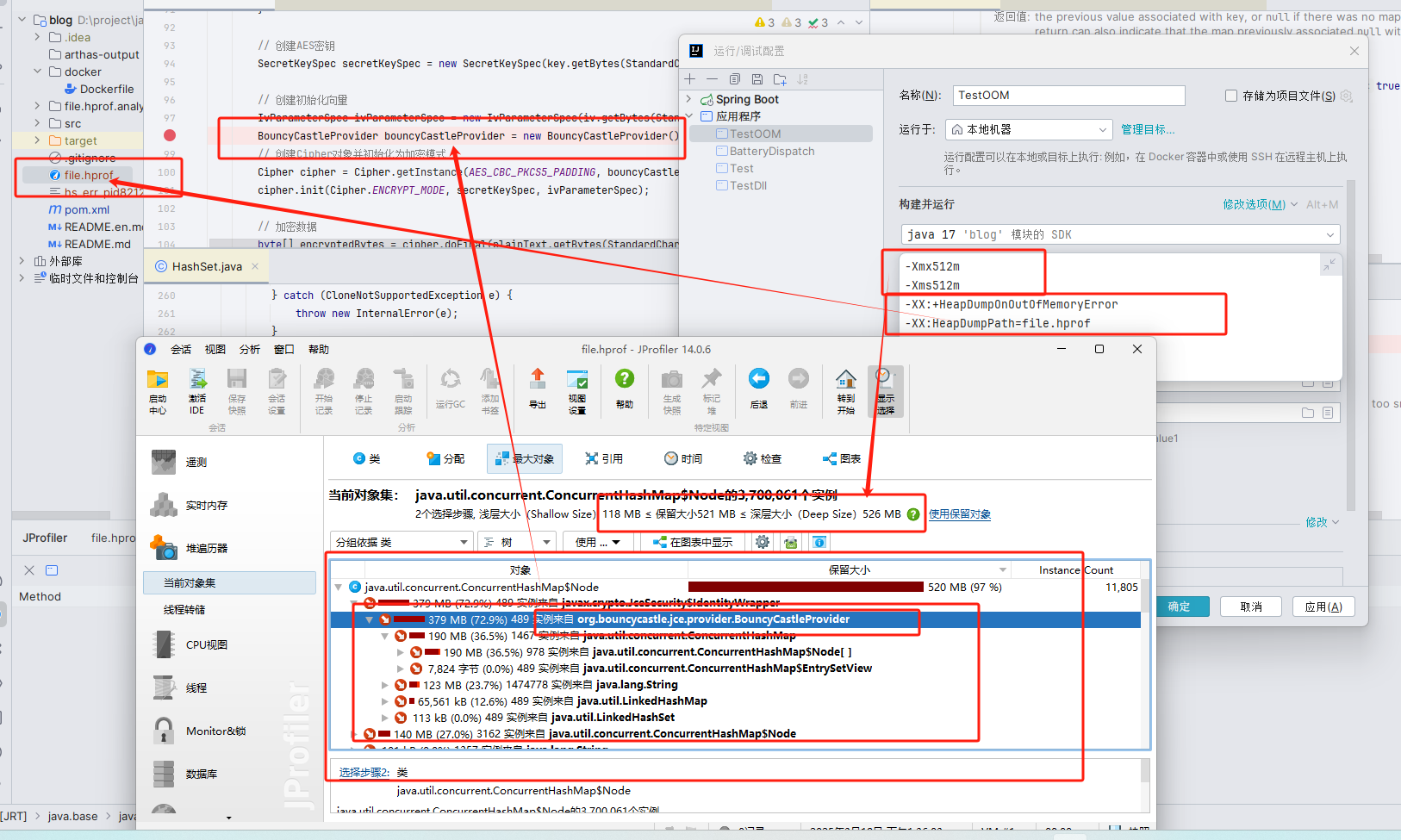
Task: Click the 确定 button in run config dialog
Action: pyautogui.click(x=1179, y=607)
